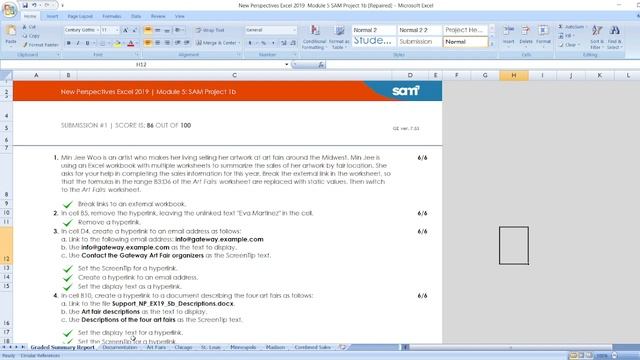Viewport: 640px width, 360px height.
Task: Open the Data ribbon tab
Action: tap(136, 16)
